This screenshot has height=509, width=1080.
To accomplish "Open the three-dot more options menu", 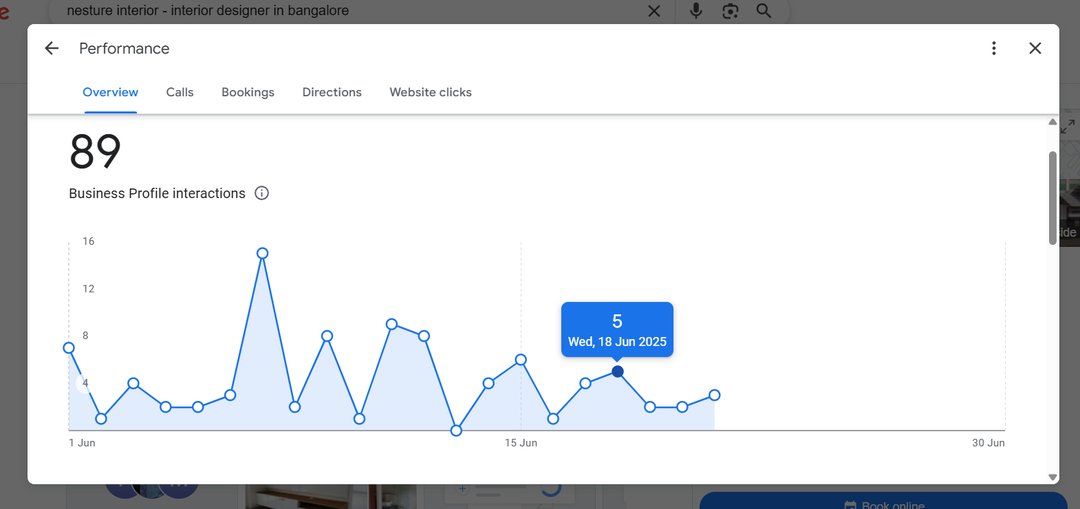I will click(x=993, y=48).
